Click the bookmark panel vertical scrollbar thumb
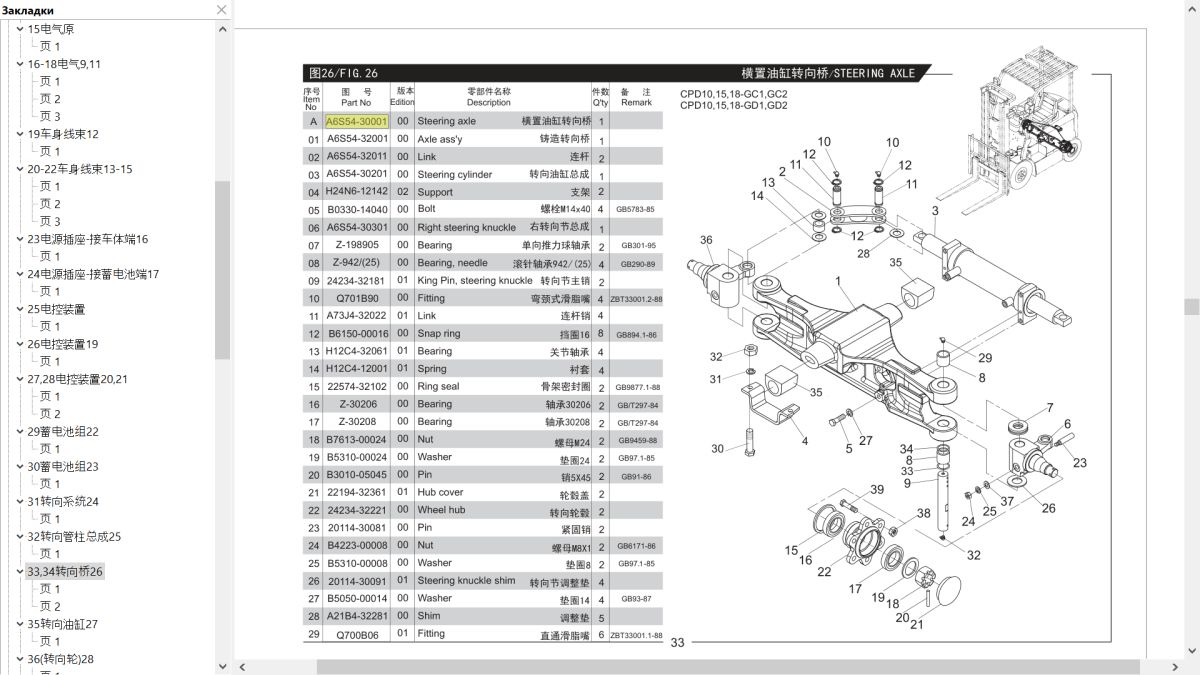The height and width of the screenshot is (675, 1200). [222, 270]
